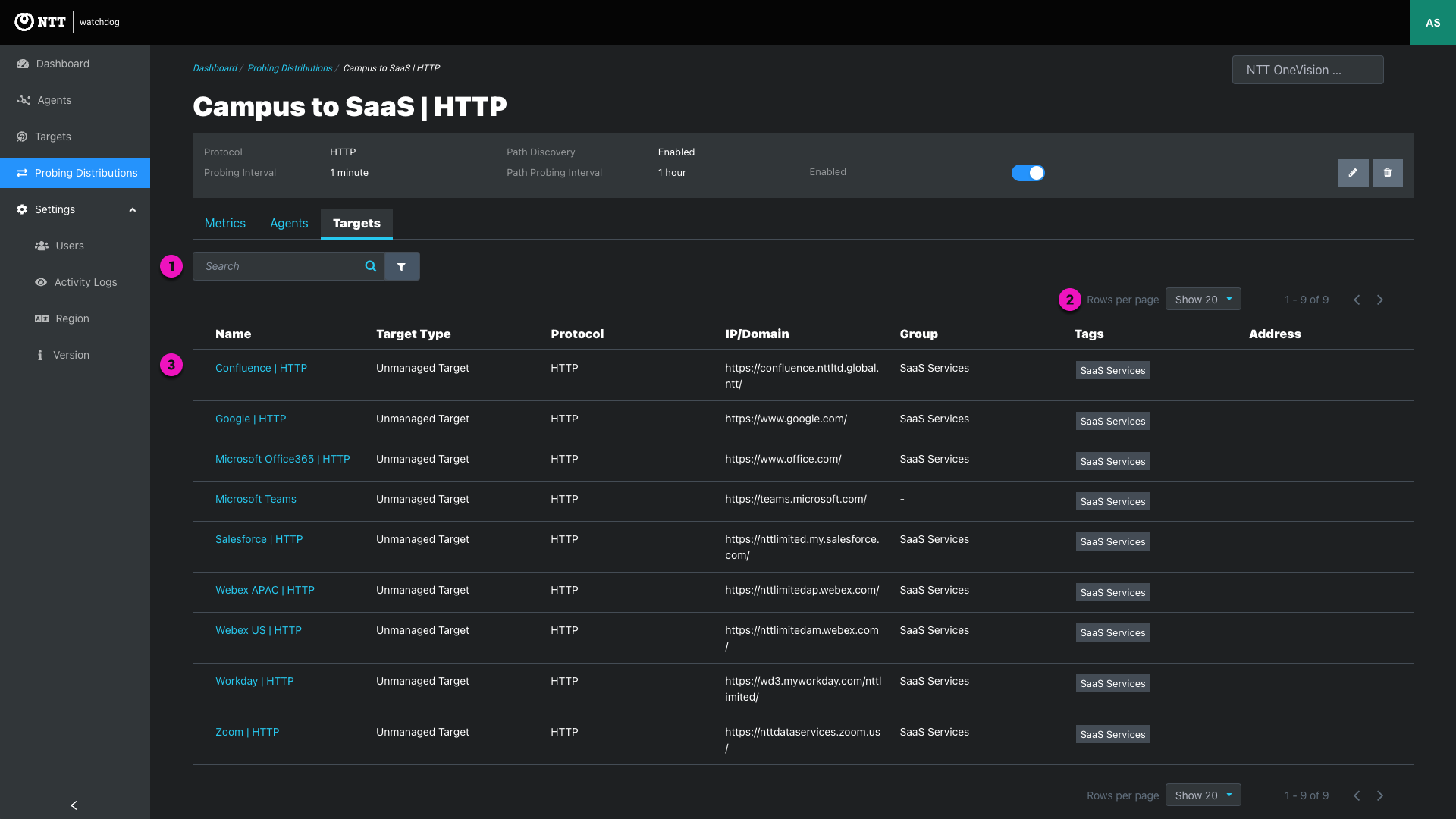Go to previous page, bottom pagination
Viewport: 1456px width, 819px height.
click(1357, 795)
